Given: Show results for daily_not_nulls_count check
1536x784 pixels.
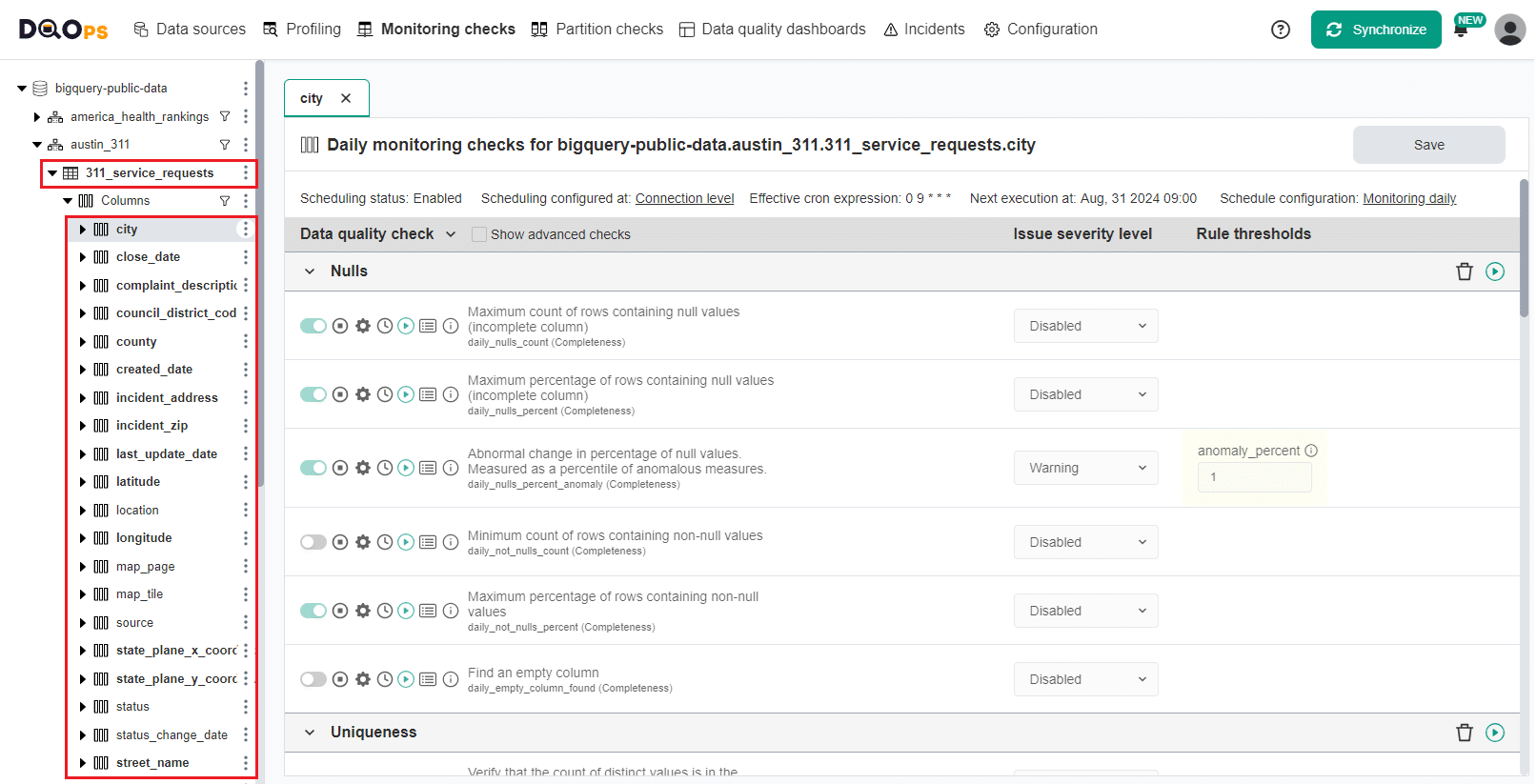Looking at the screenshot, I should pos(428,542).
